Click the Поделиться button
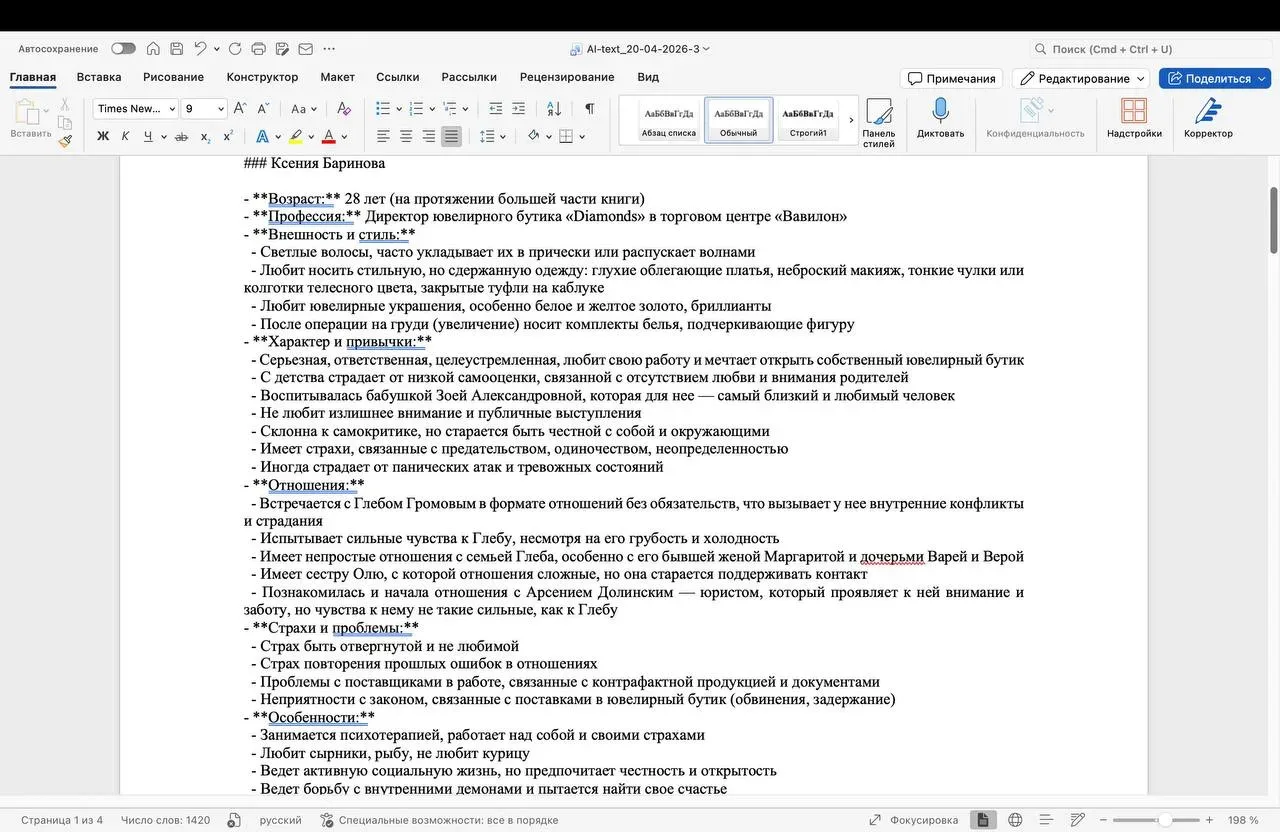The height and width of the screenshot is (832, 1280). coord(1214,78)
